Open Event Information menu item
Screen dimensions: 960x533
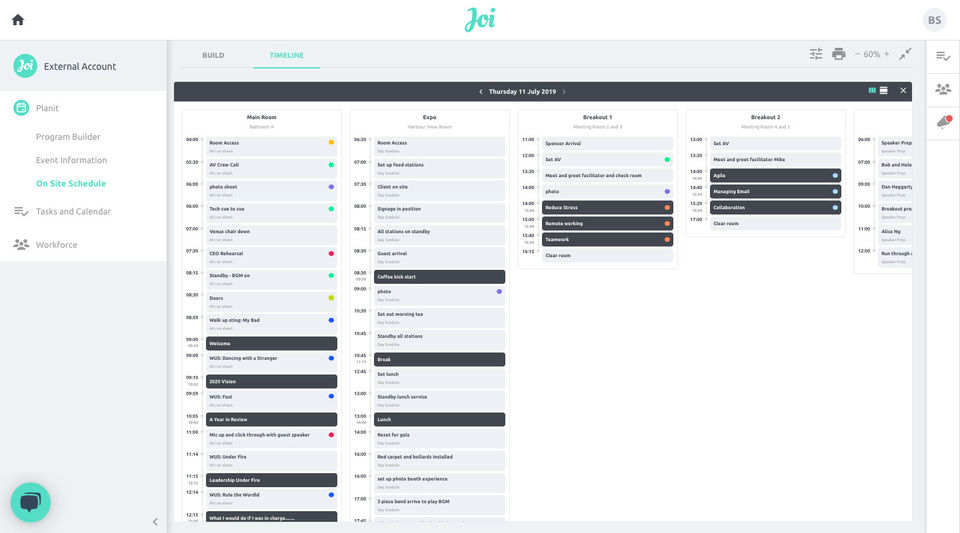[x=71, y=160]
